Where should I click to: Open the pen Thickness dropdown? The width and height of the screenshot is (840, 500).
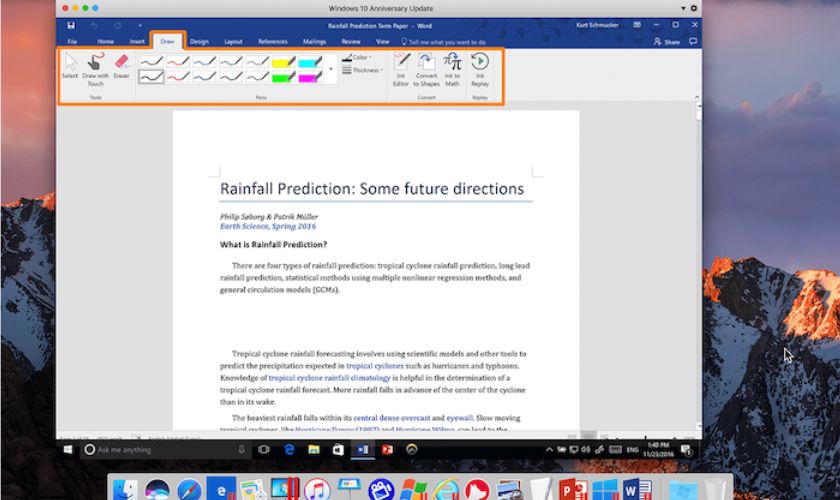point(365,70)
